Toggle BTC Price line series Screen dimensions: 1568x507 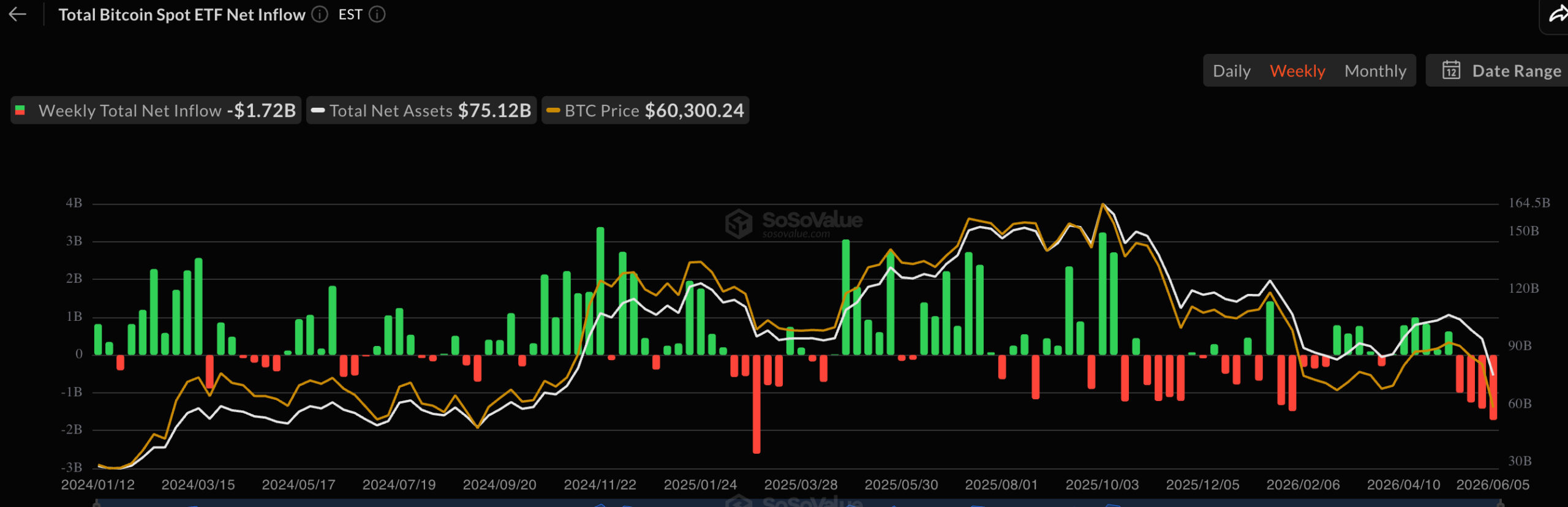pos(646,111)
